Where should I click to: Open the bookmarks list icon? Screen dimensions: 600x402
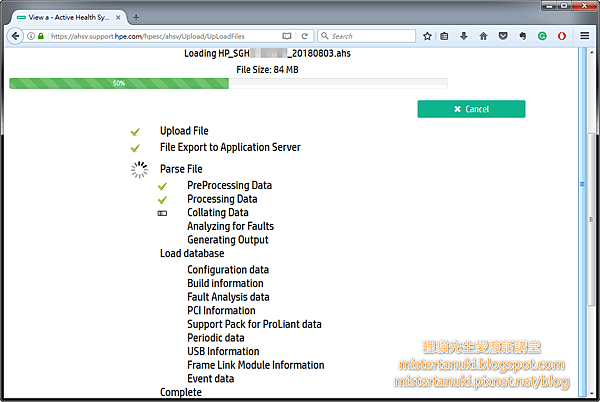[444, 36]
